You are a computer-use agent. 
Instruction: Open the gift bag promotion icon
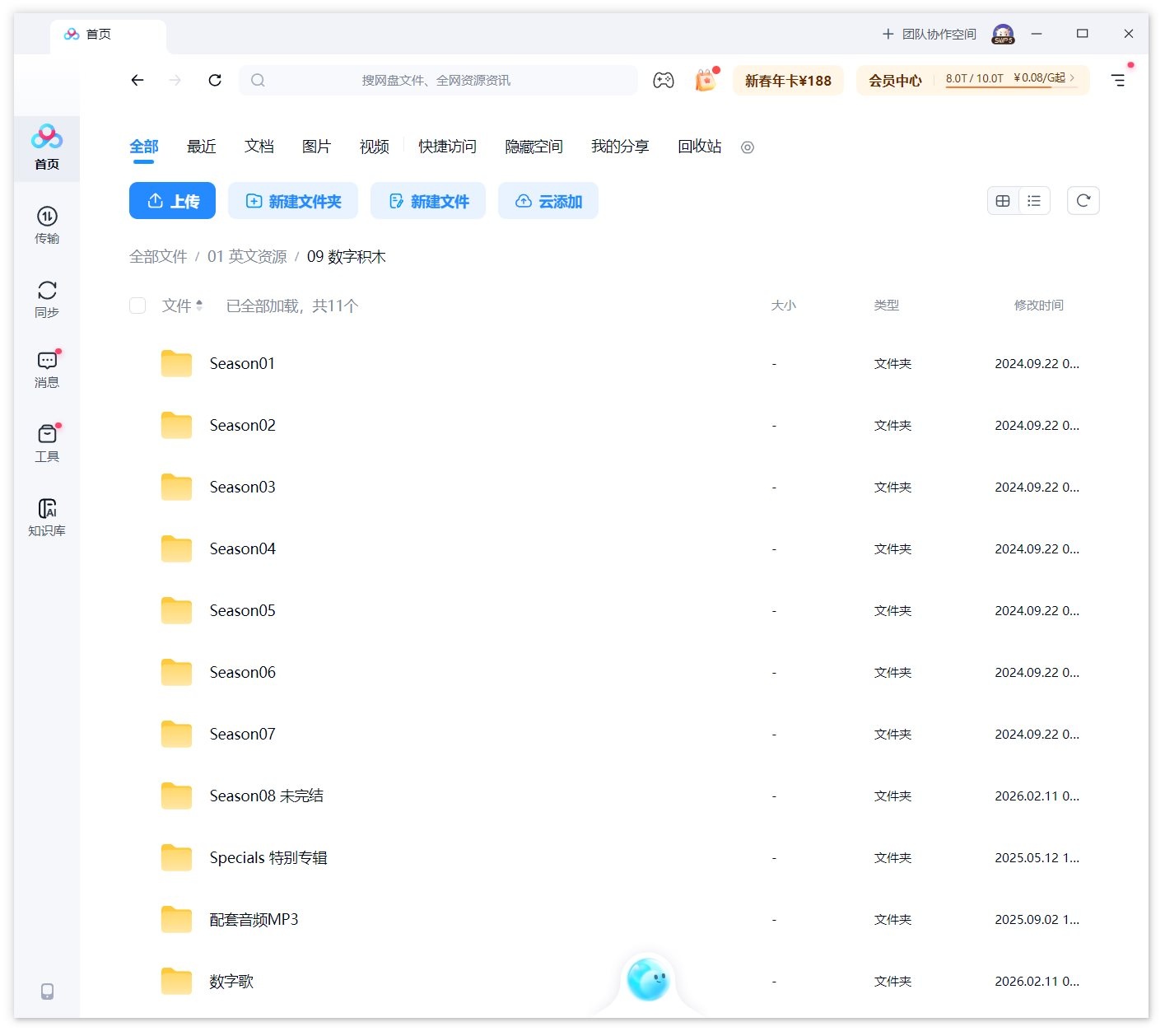click(x=704, y=80)
